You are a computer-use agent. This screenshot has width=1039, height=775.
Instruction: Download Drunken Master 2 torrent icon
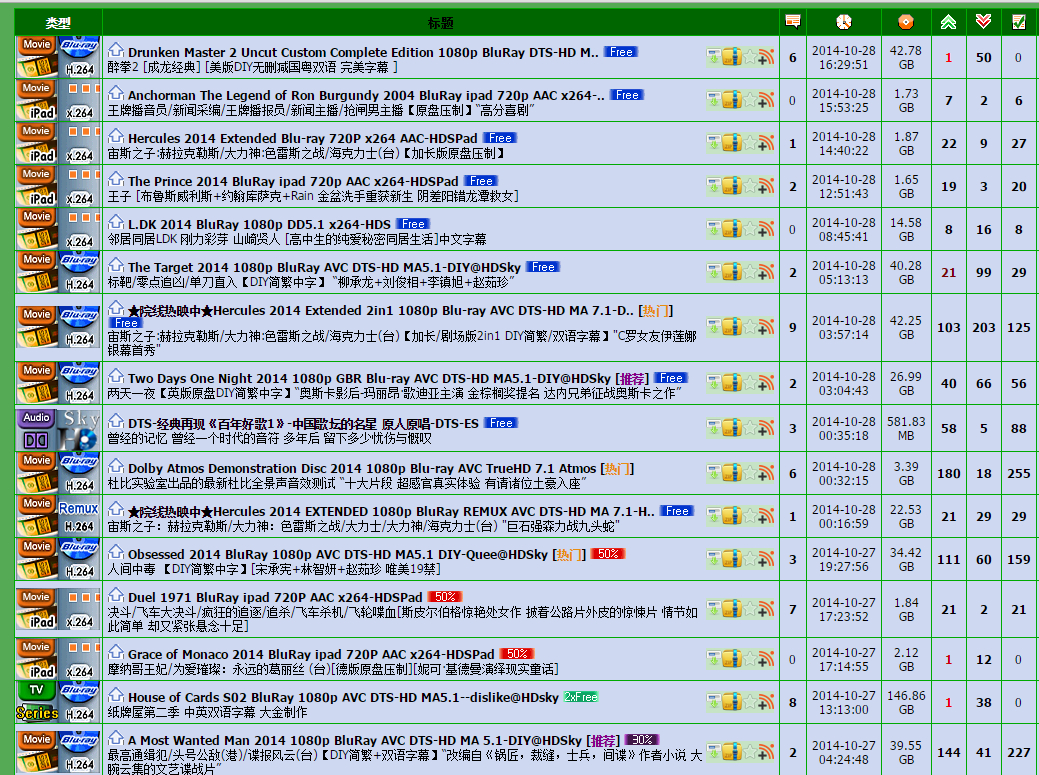714,57
